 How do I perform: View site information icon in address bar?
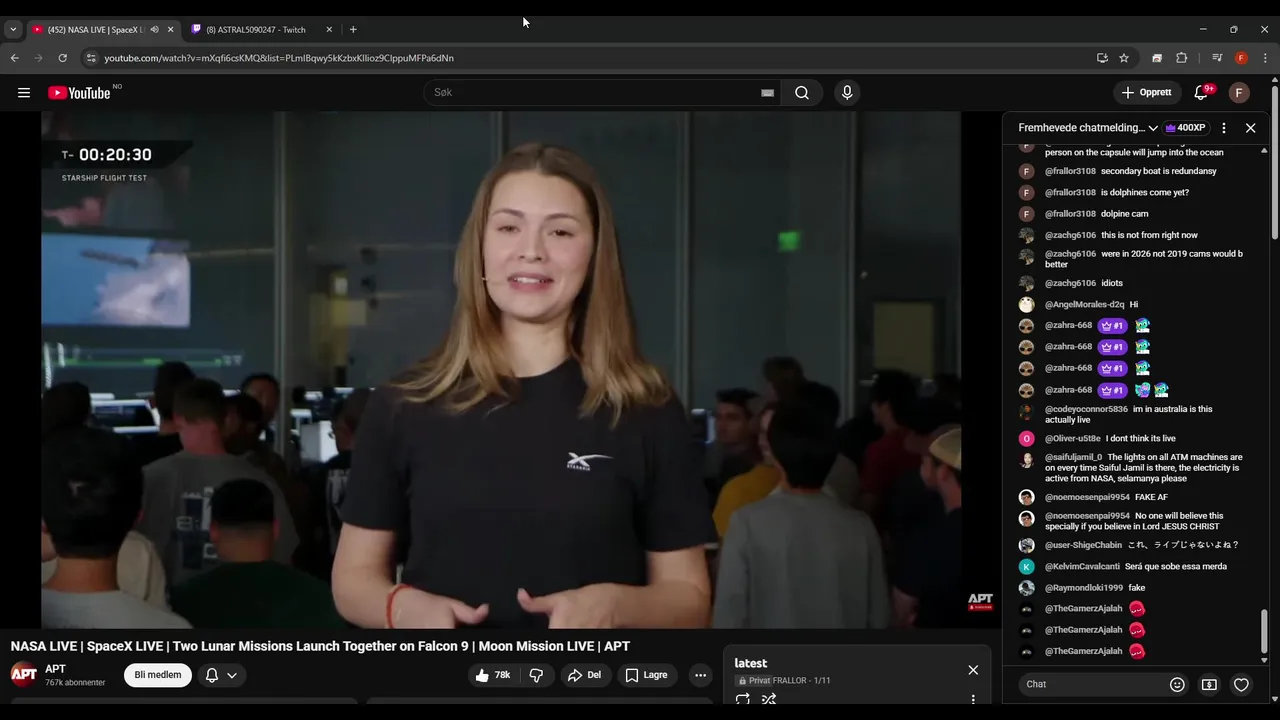[91, 58]
